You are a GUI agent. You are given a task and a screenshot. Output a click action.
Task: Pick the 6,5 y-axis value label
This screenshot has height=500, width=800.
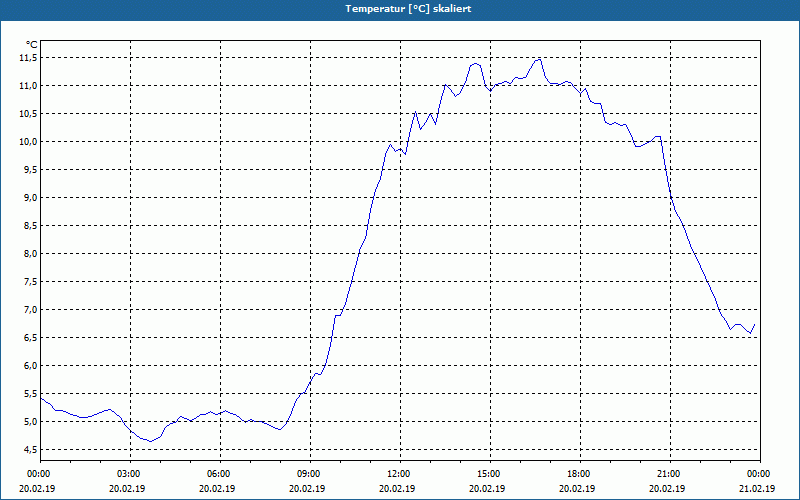pos(31,338)
